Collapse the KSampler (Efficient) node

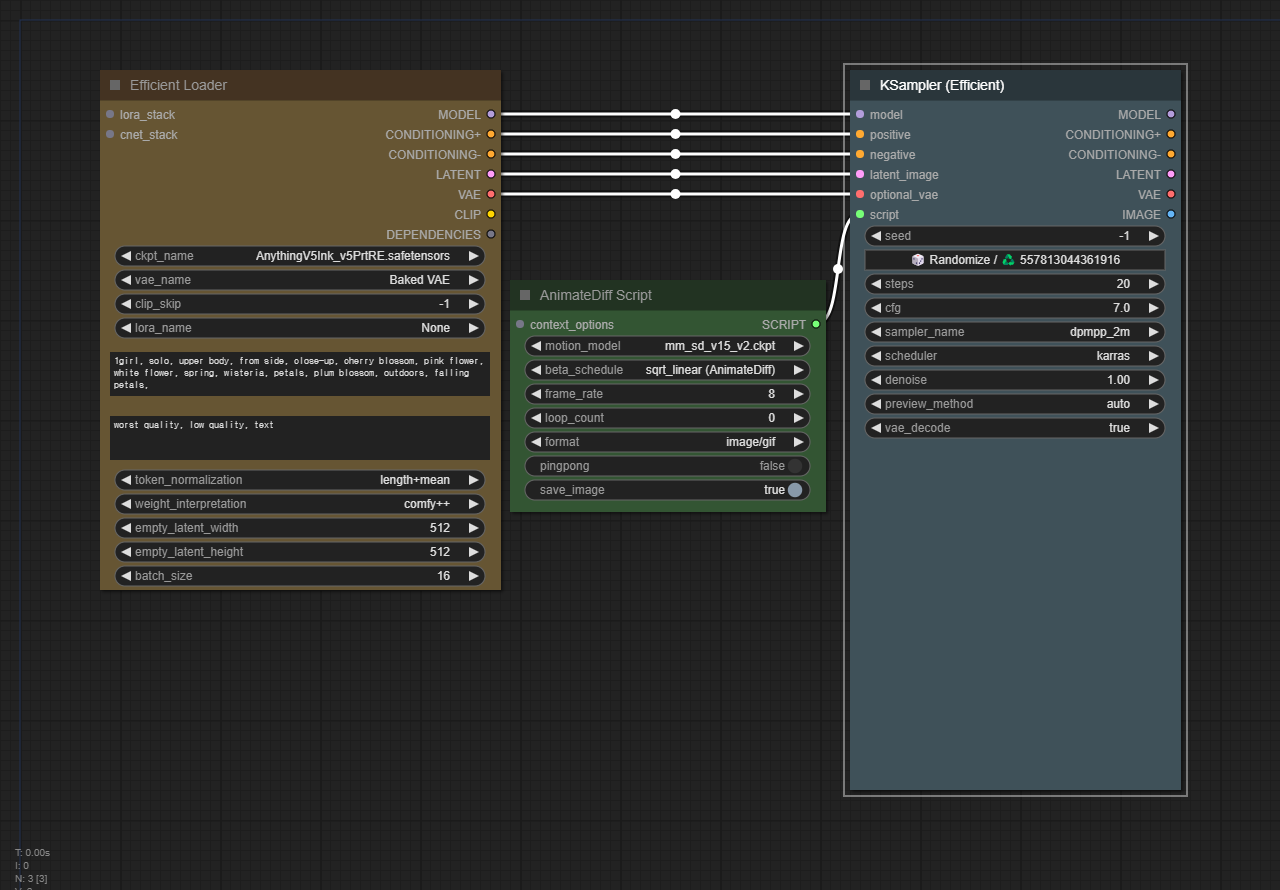coord(864,85)
